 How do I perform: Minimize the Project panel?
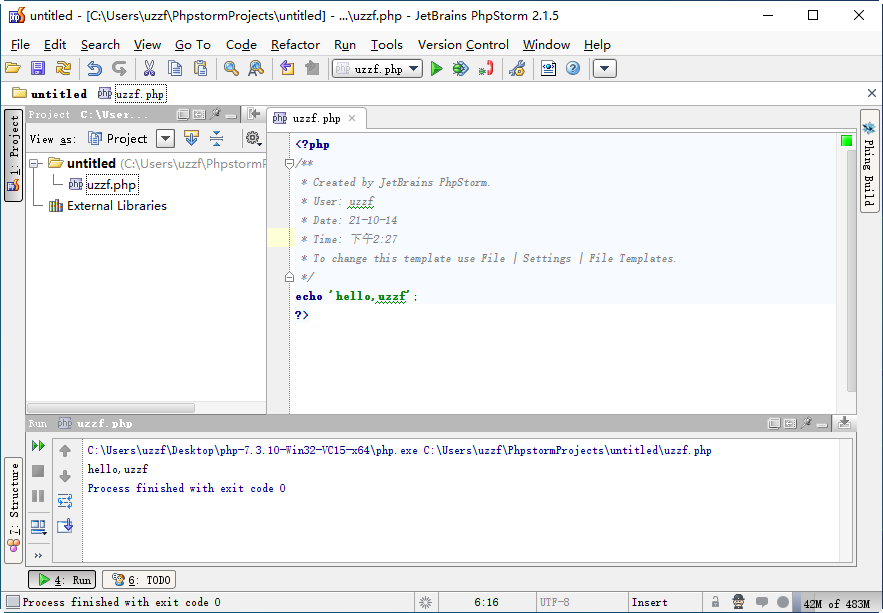231,115
